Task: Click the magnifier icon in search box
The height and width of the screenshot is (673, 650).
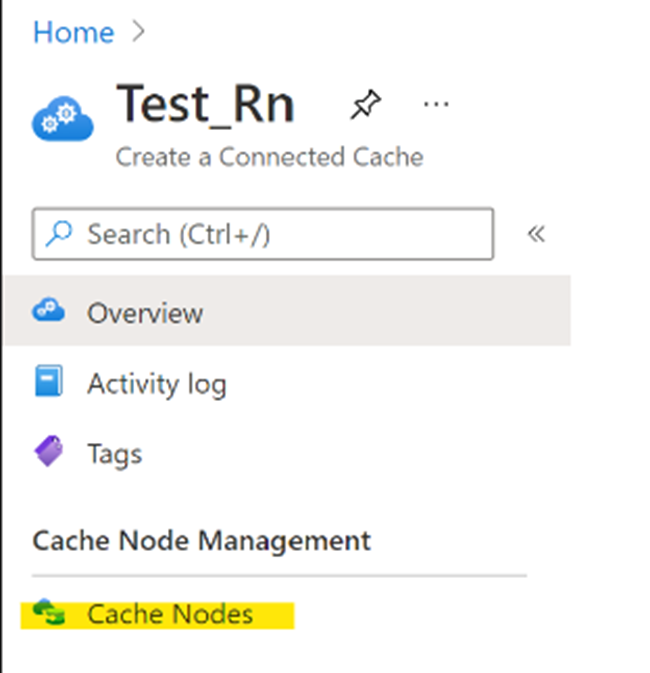Action: tap(59, 233)
